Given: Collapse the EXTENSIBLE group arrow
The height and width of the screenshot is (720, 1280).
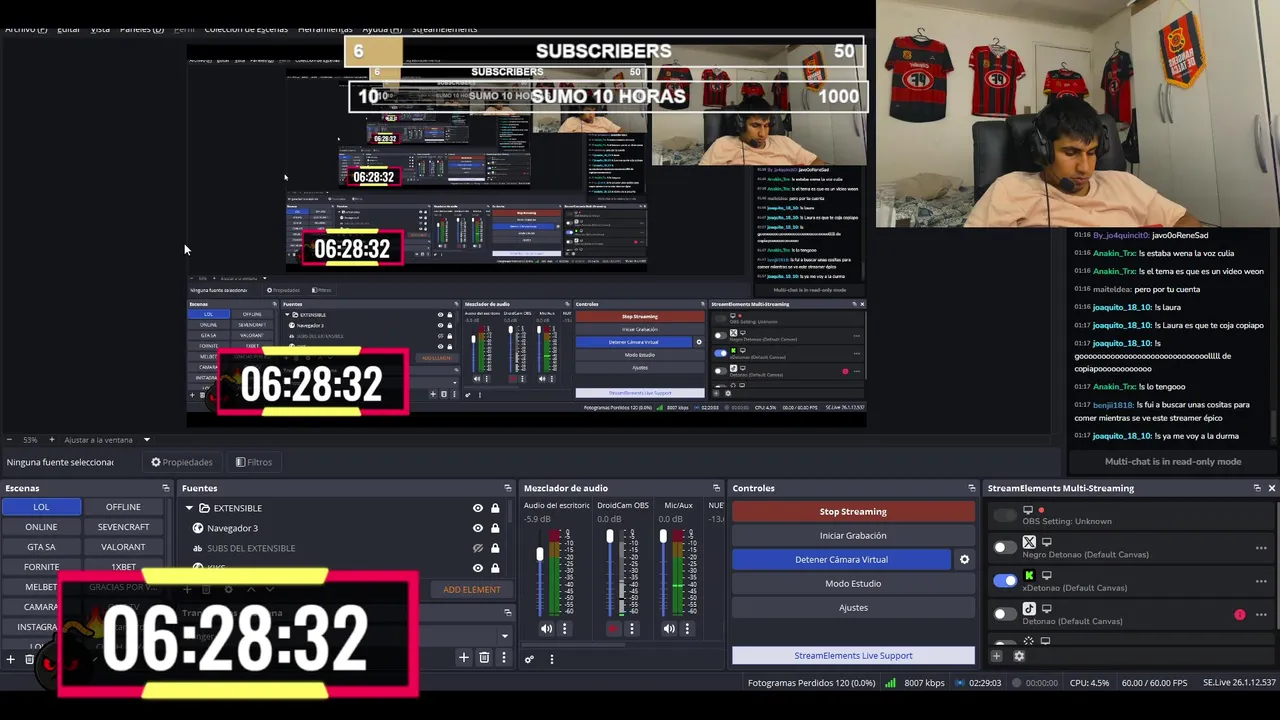Looking at the screenshot, I should tap(189, 508).
